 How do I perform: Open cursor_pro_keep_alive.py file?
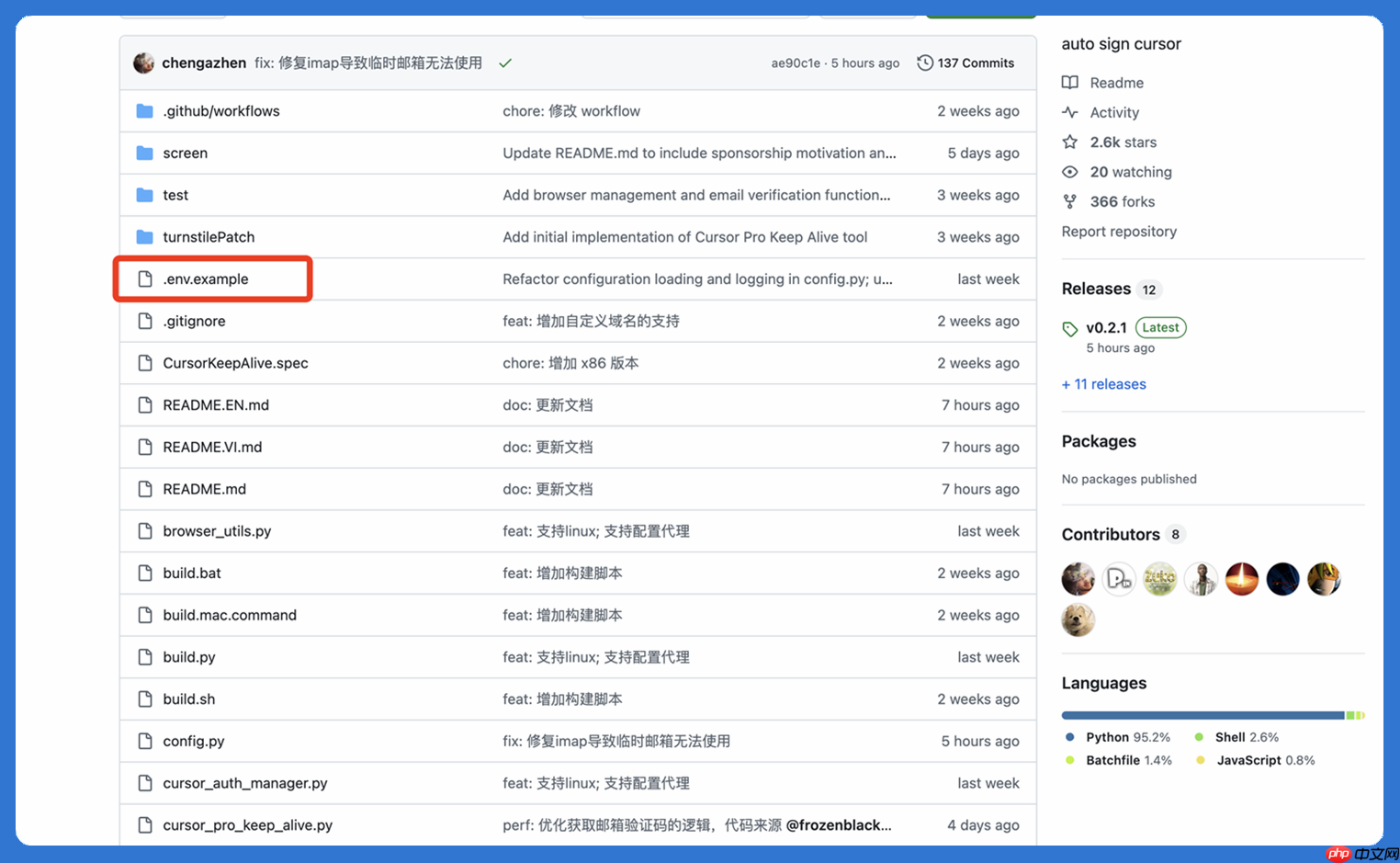[x=248, y=825]
